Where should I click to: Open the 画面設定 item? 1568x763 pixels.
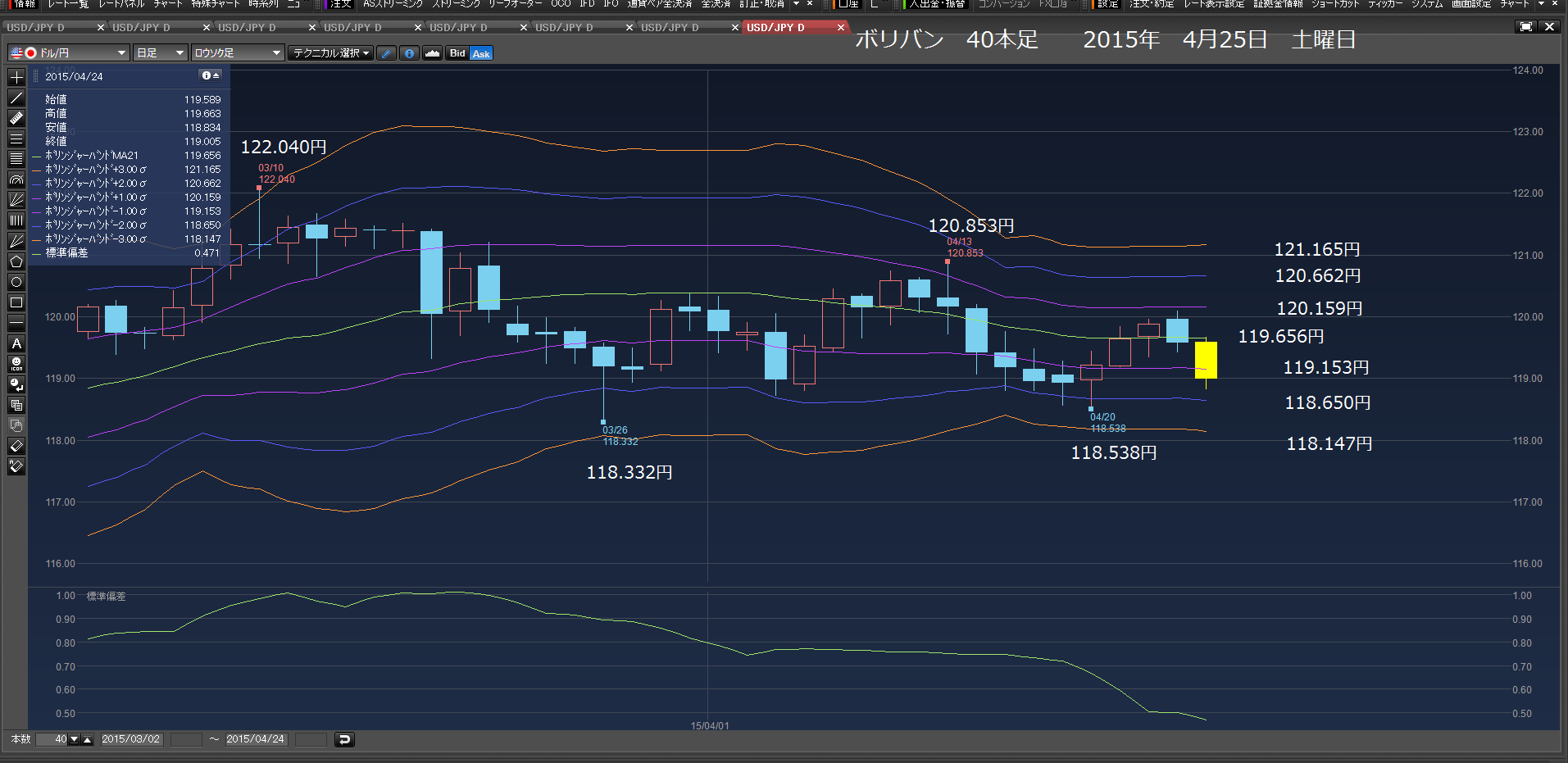click(1471, 4)
